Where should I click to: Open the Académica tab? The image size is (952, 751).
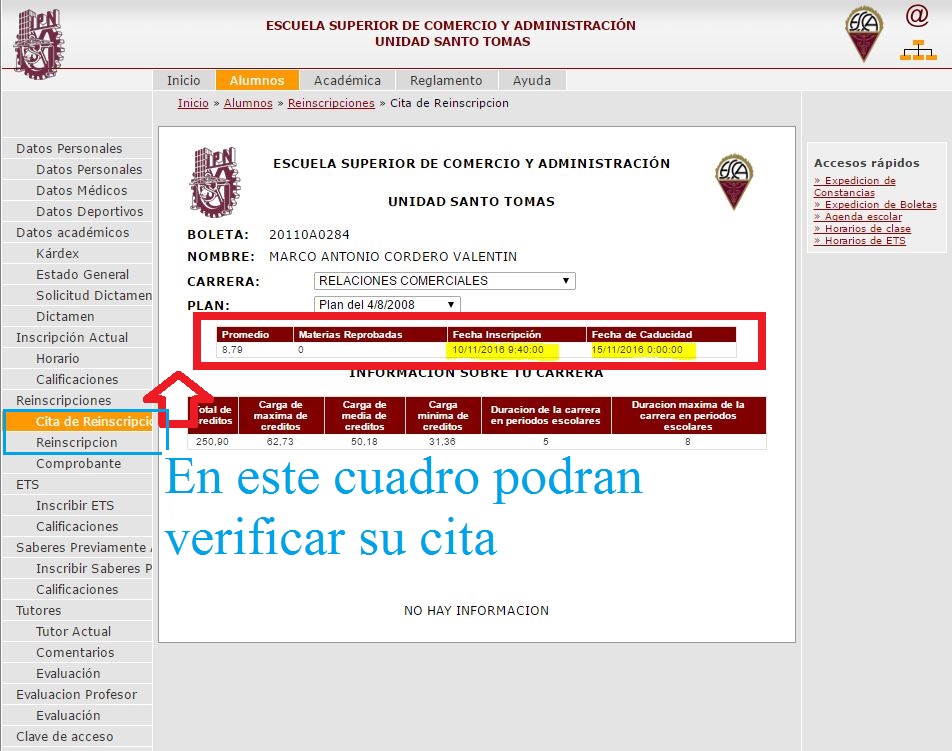pos(347,80)
